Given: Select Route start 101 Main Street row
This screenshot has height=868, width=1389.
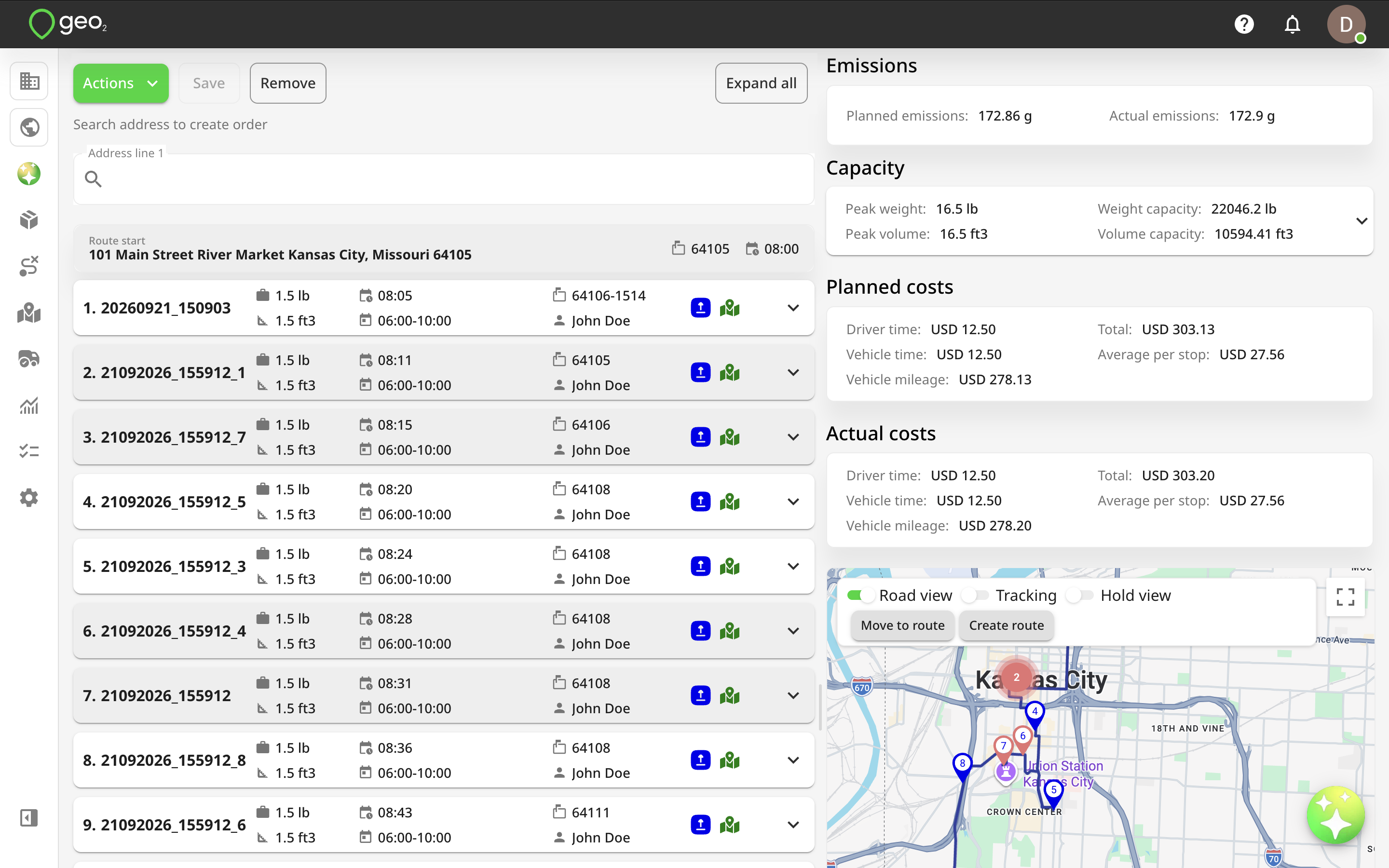Looking at the screenshot, I should [x=444, y=248].
